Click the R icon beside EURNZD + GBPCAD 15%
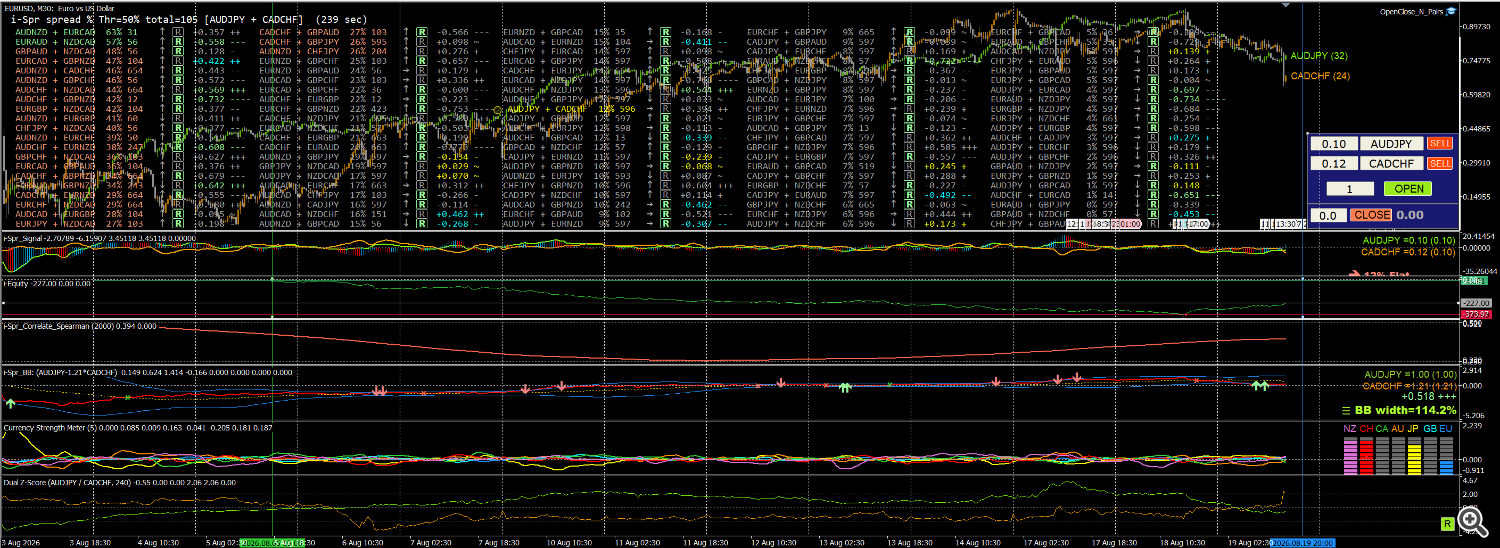 point(666,33)
